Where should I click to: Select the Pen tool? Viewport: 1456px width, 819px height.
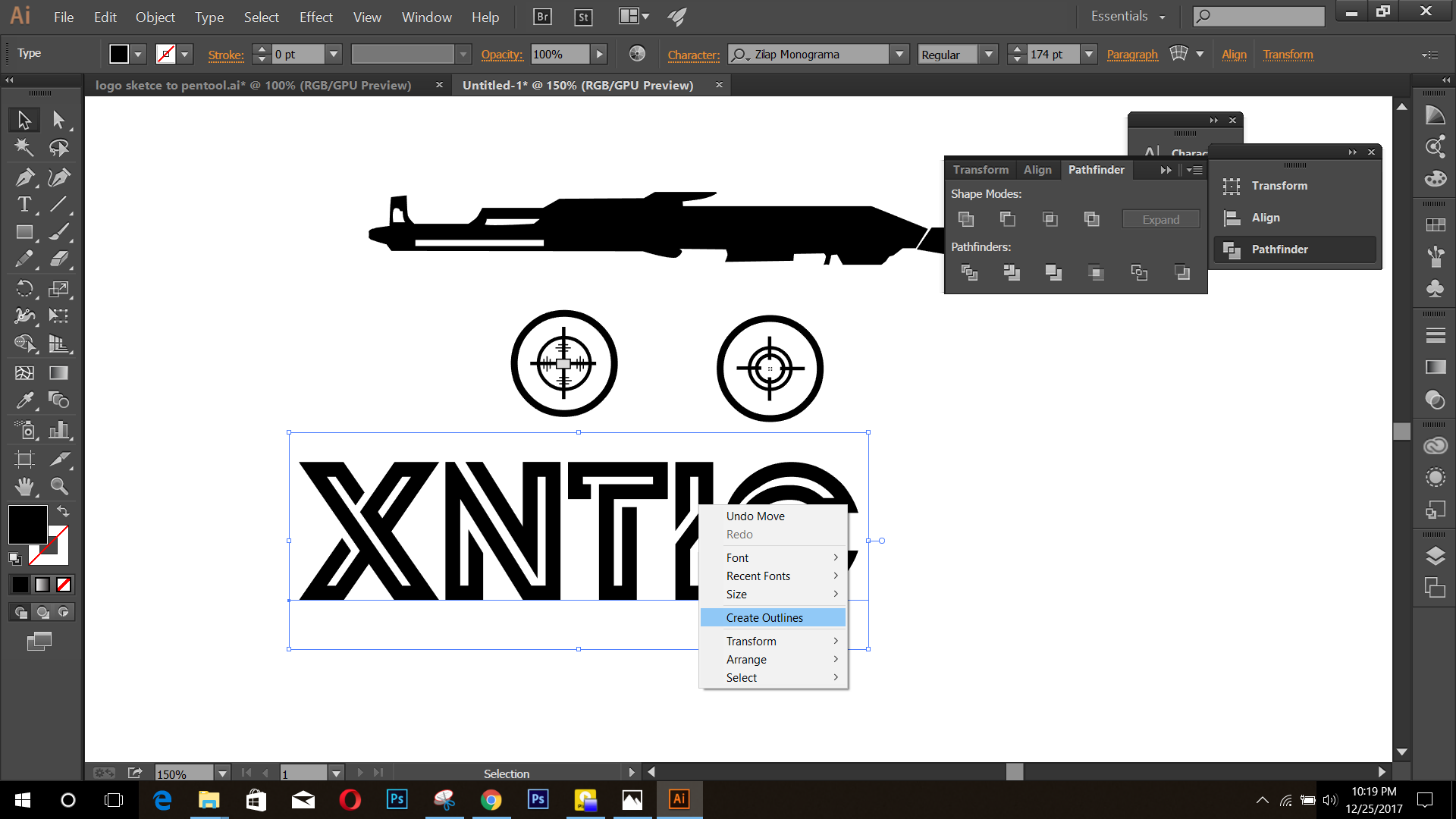[x=24, y=177]
